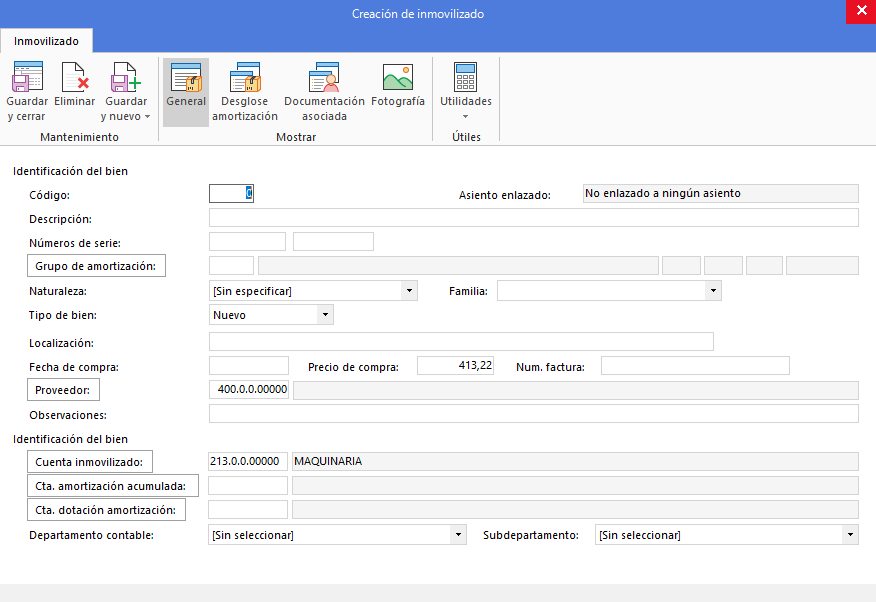876x602 pixels.
Task: Show the General view
Action: coord(186,92)
